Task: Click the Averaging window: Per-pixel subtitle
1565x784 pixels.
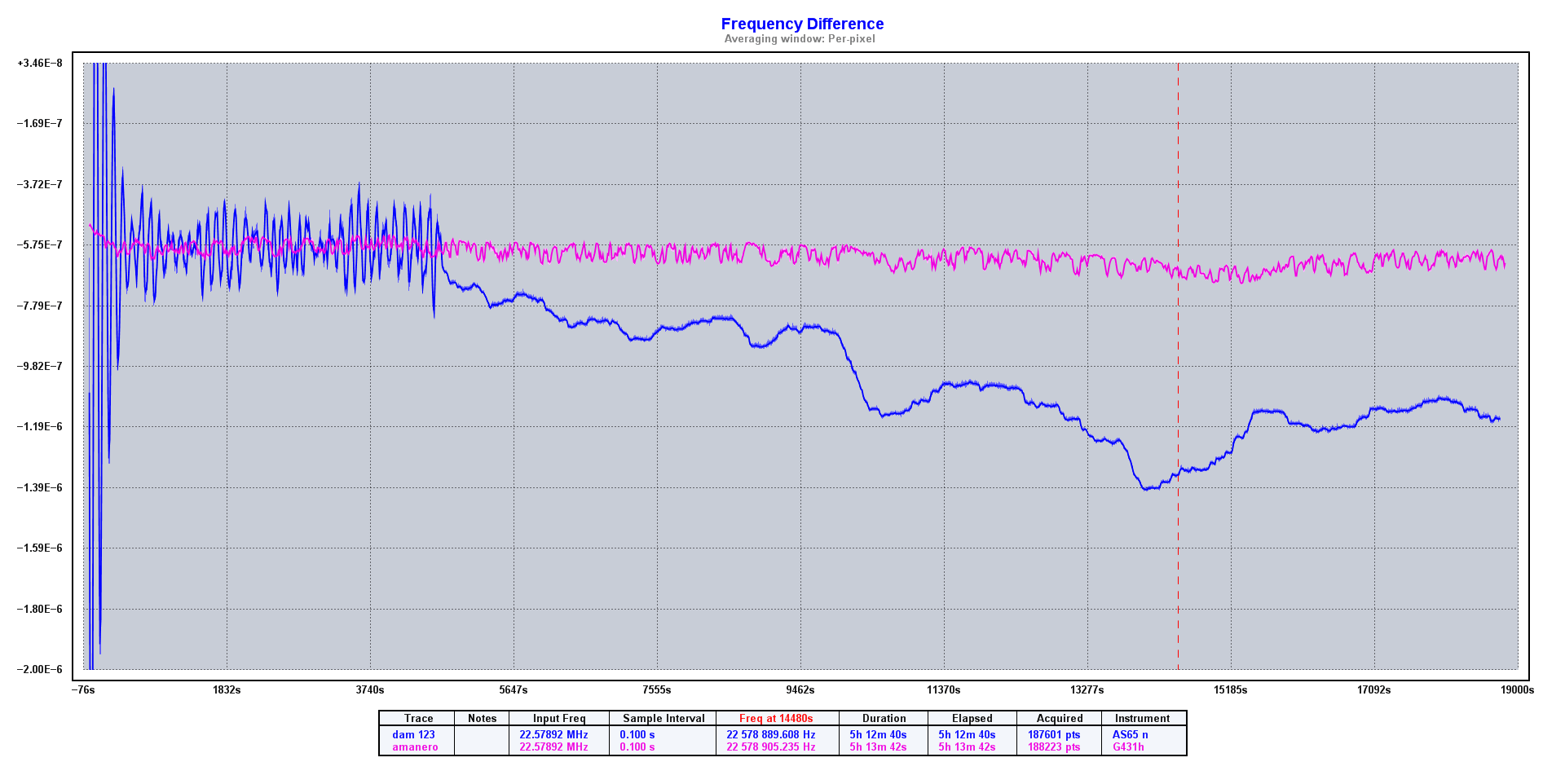Action: [800, 39]
